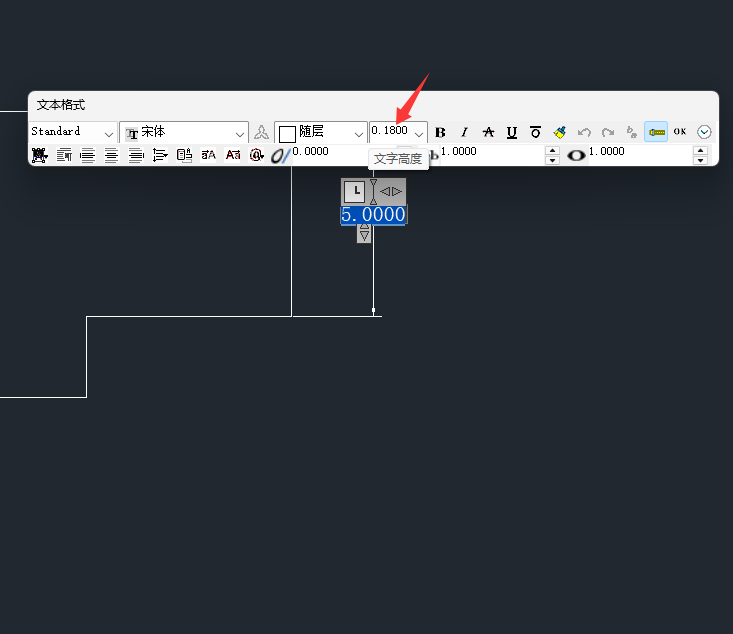This screenshot has width=733, height=634.
Task: Convert text to lowercase with Aa icon
Action: (x=233, y=155)
